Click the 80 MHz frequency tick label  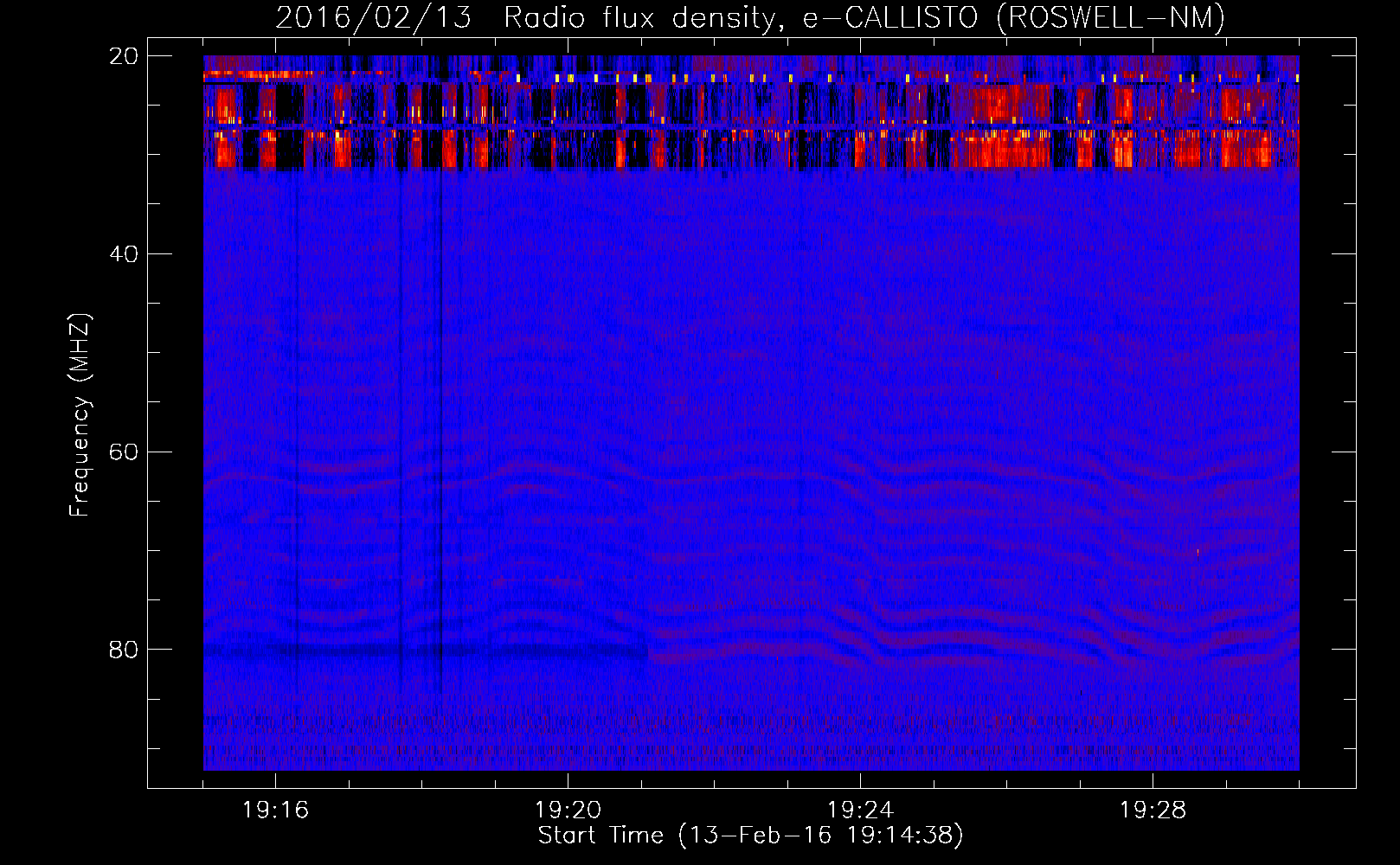124,650
